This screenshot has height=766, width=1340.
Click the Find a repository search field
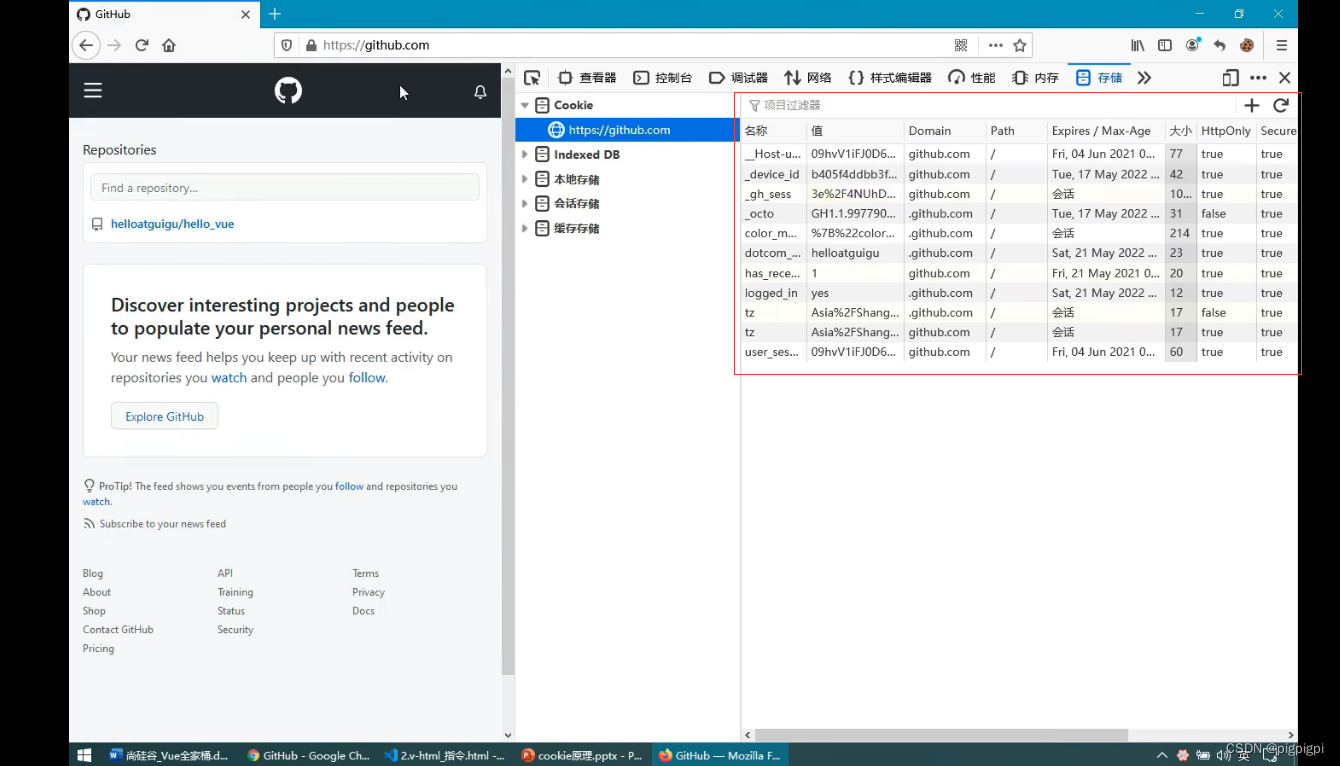pos(285,188)
